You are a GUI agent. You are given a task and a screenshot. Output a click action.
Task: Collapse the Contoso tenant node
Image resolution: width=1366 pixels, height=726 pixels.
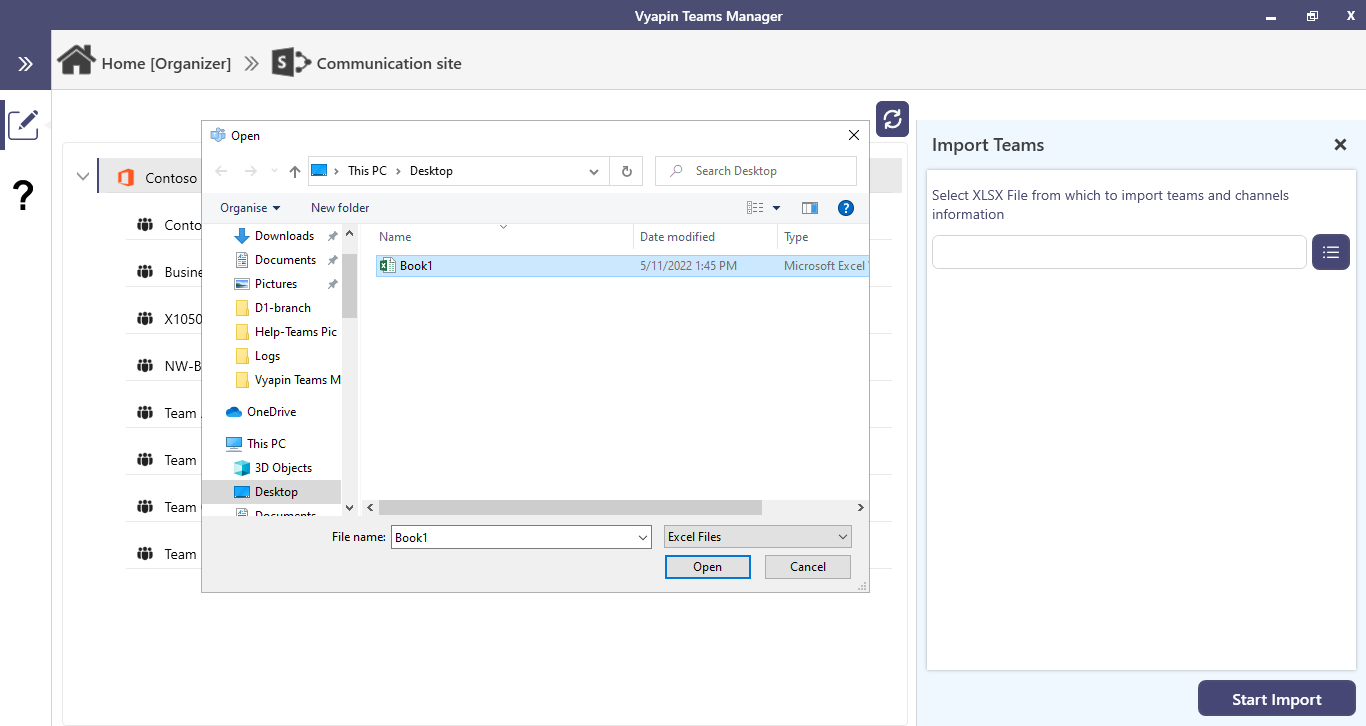(x=83, y=177)
